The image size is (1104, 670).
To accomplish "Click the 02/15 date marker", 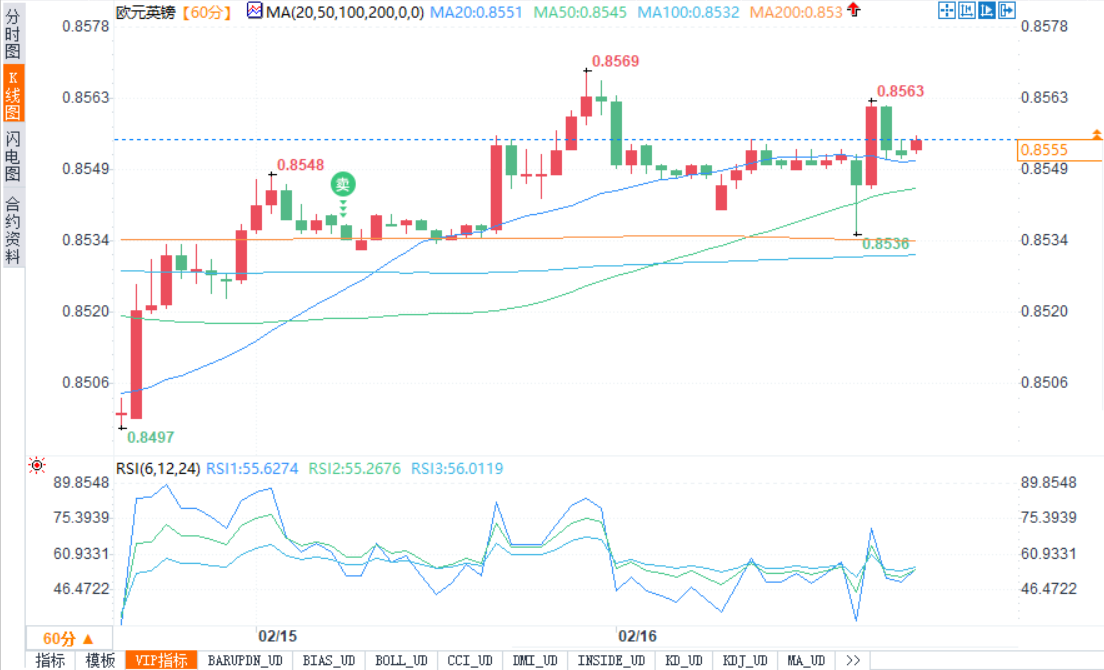I will click(277, 636).
